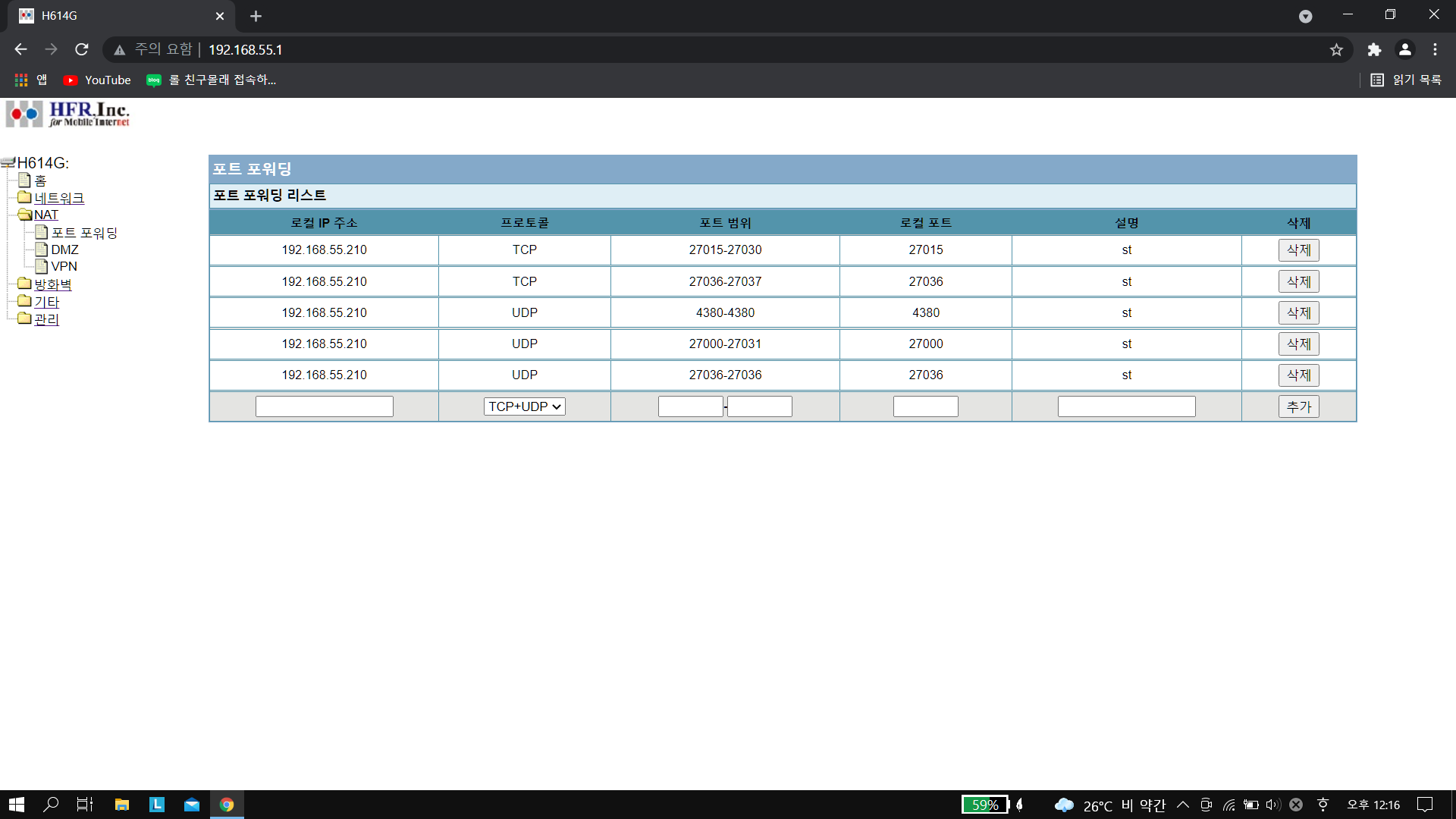The image size is (1456, 819).
Task: Click the HFR Inc. logo
Action: tap(68, 114)
